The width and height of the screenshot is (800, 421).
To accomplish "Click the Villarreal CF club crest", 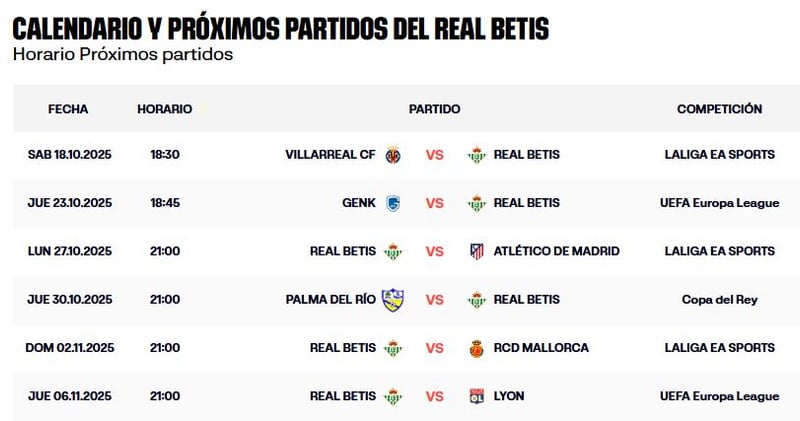I will [x=394, y=155].
